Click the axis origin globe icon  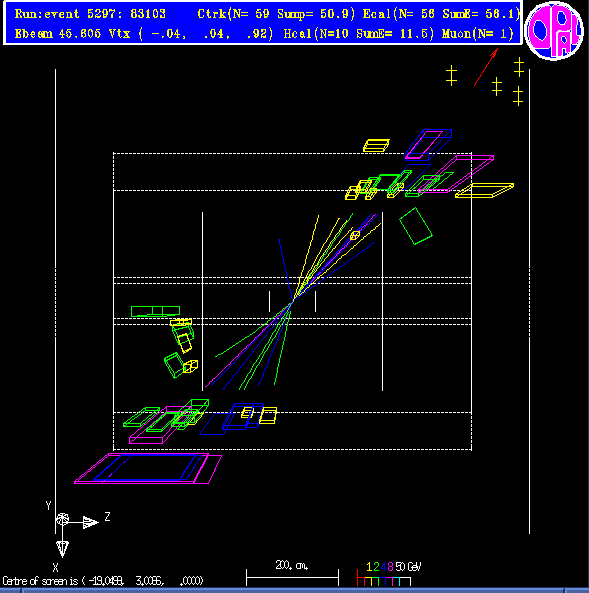[x=62, y=520]
